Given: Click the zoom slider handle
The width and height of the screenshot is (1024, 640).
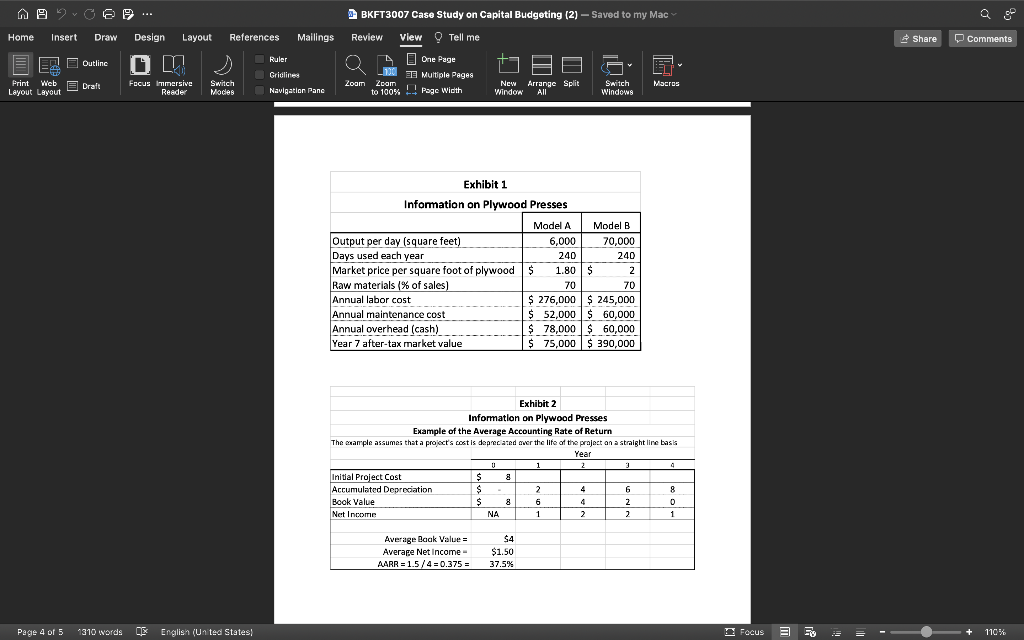Looking at the screenshot, I should tap(926, 632).
